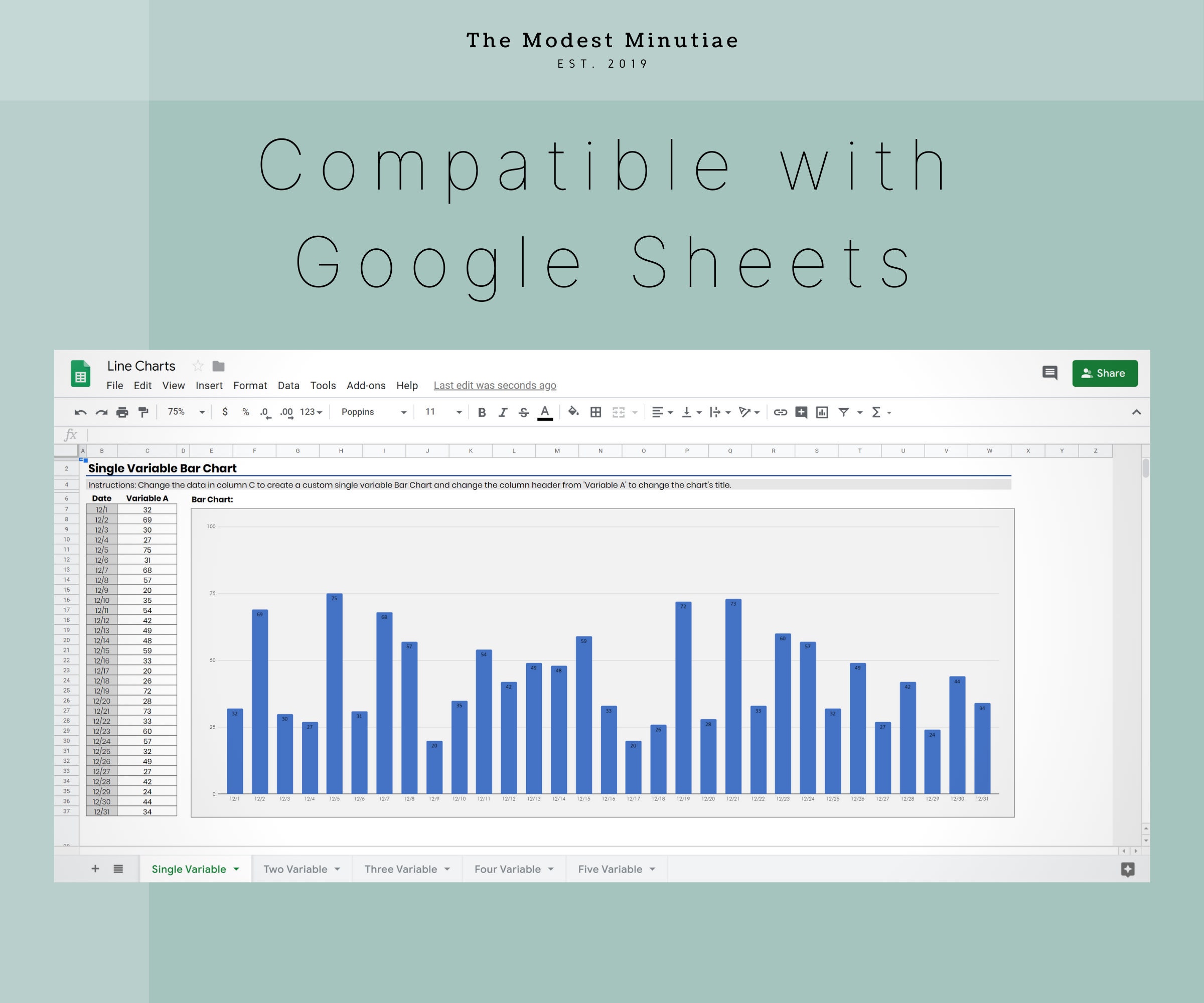The width and height of the screenshot is (1204, 1003).
Task: Switch to the Three Variable tab
Action: pos(401,869)
